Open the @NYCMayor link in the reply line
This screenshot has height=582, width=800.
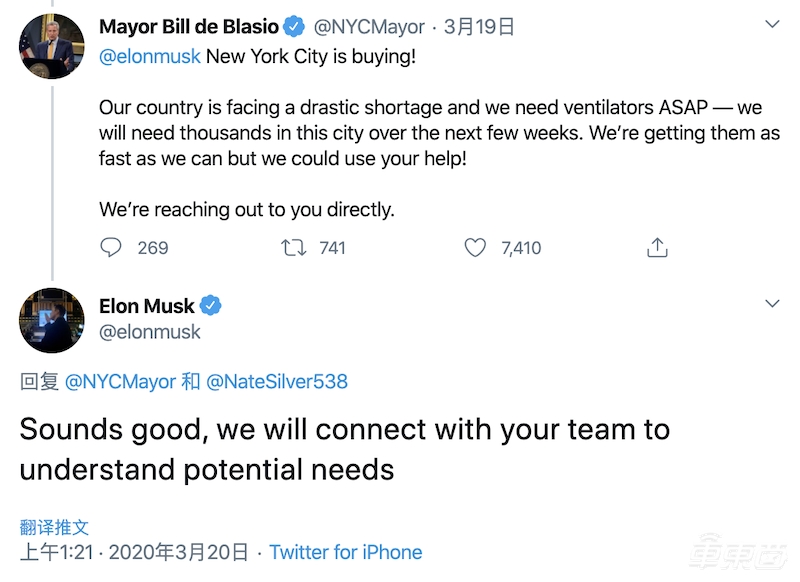(121, 381)
